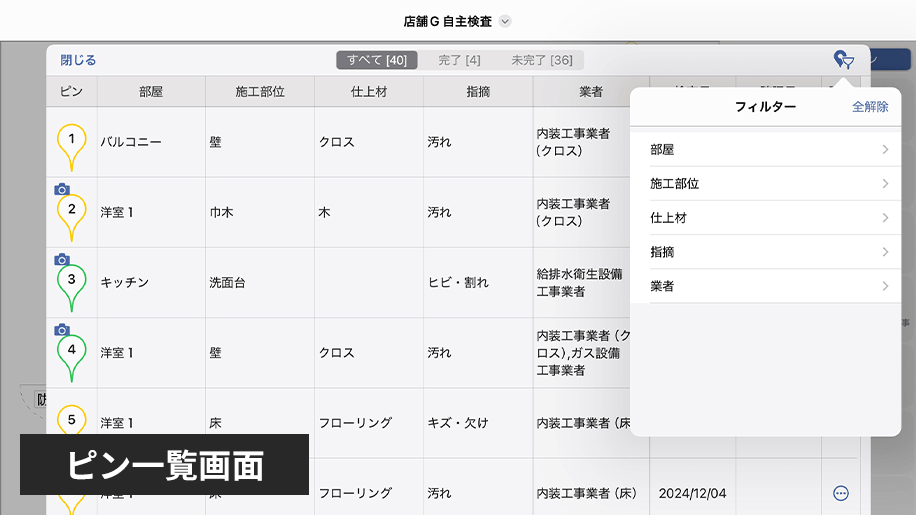Expand the 業者 filter option
Image resolution: width=916 pixels, height=515 pixels.
tap(768, 286)
